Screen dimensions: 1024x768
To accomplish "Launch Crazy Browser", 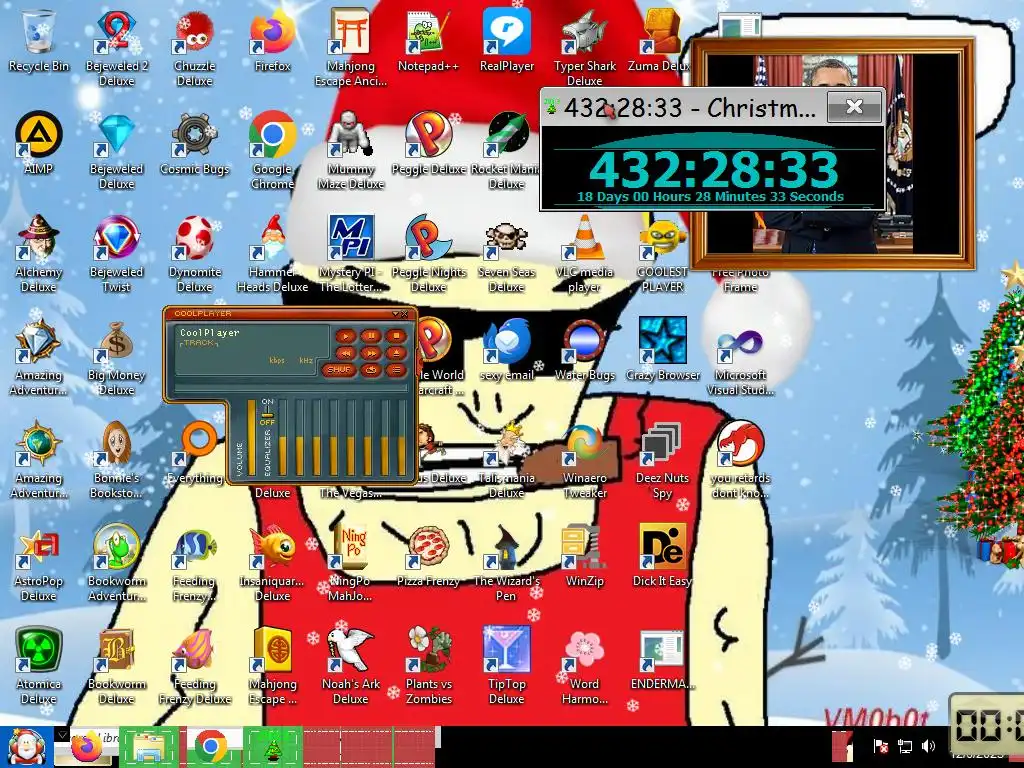I will coord(662,350).
